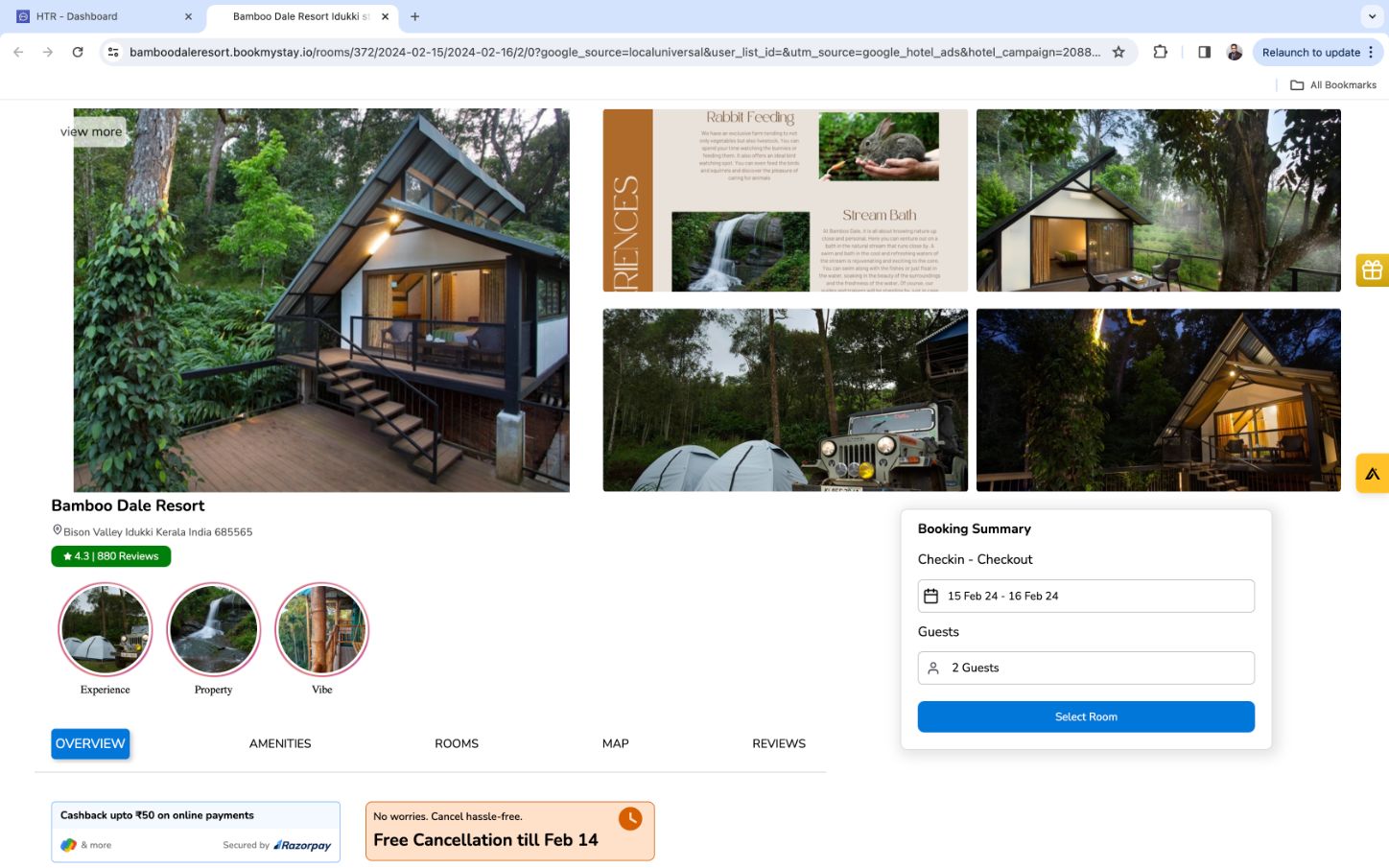Click the yellow floating logo widget
This screenshot has width=1389, height=868.
coord(1373,473)
